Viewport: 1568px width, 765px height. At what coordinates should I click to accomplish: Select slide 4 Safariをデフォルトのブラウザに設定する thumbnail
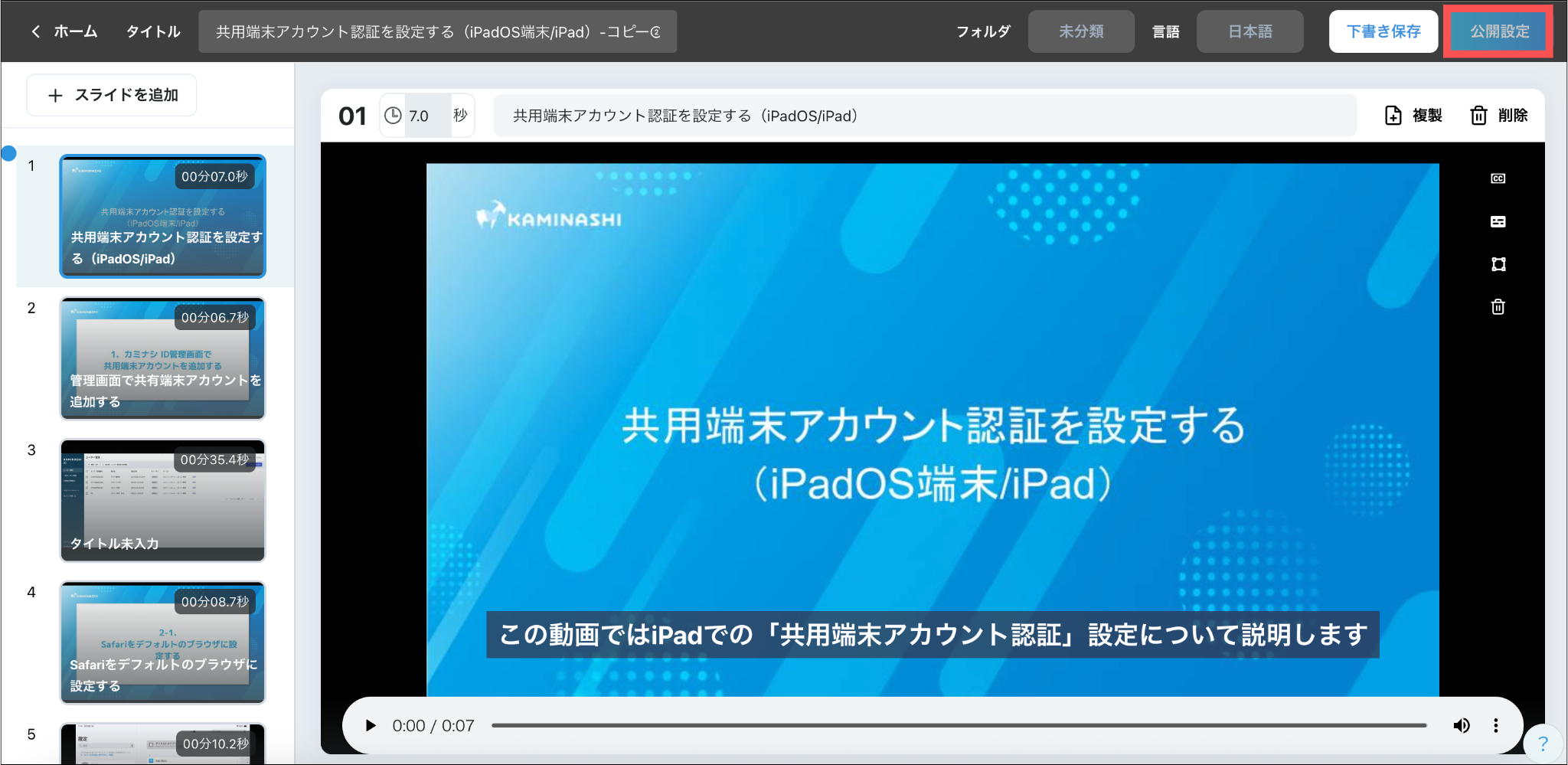pos(163,642)
